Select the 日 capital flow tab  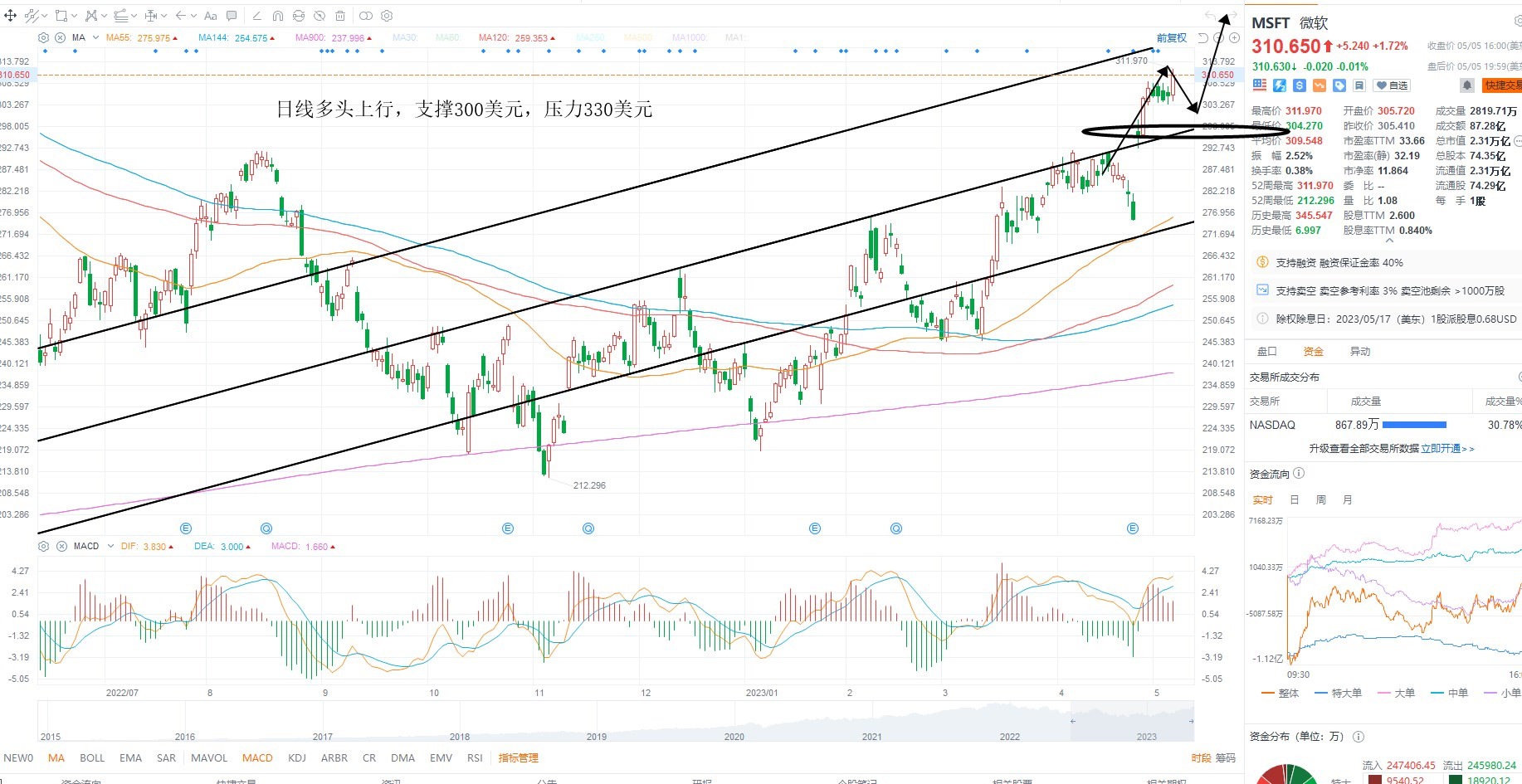point(1294,500)
